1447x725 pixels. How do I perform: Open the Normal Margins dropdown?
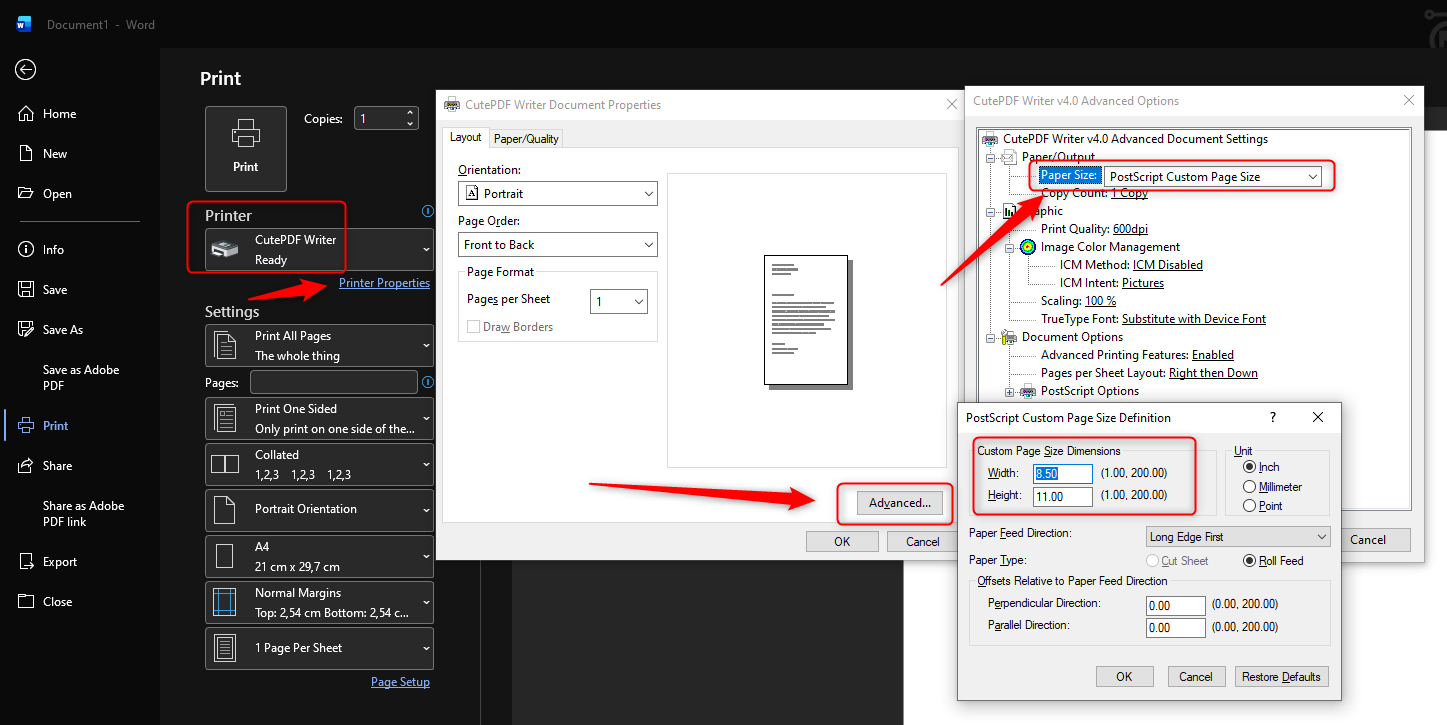pyautogui.click(x=320, y=602)
